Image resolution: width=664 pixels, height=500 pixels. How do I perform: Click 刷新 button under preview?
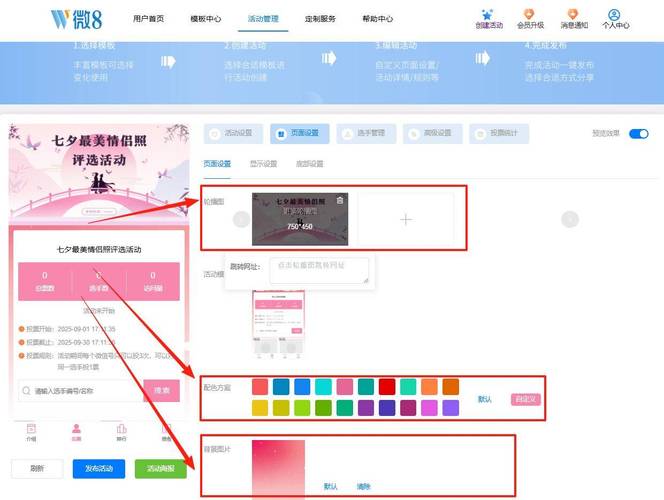(37, 468)
